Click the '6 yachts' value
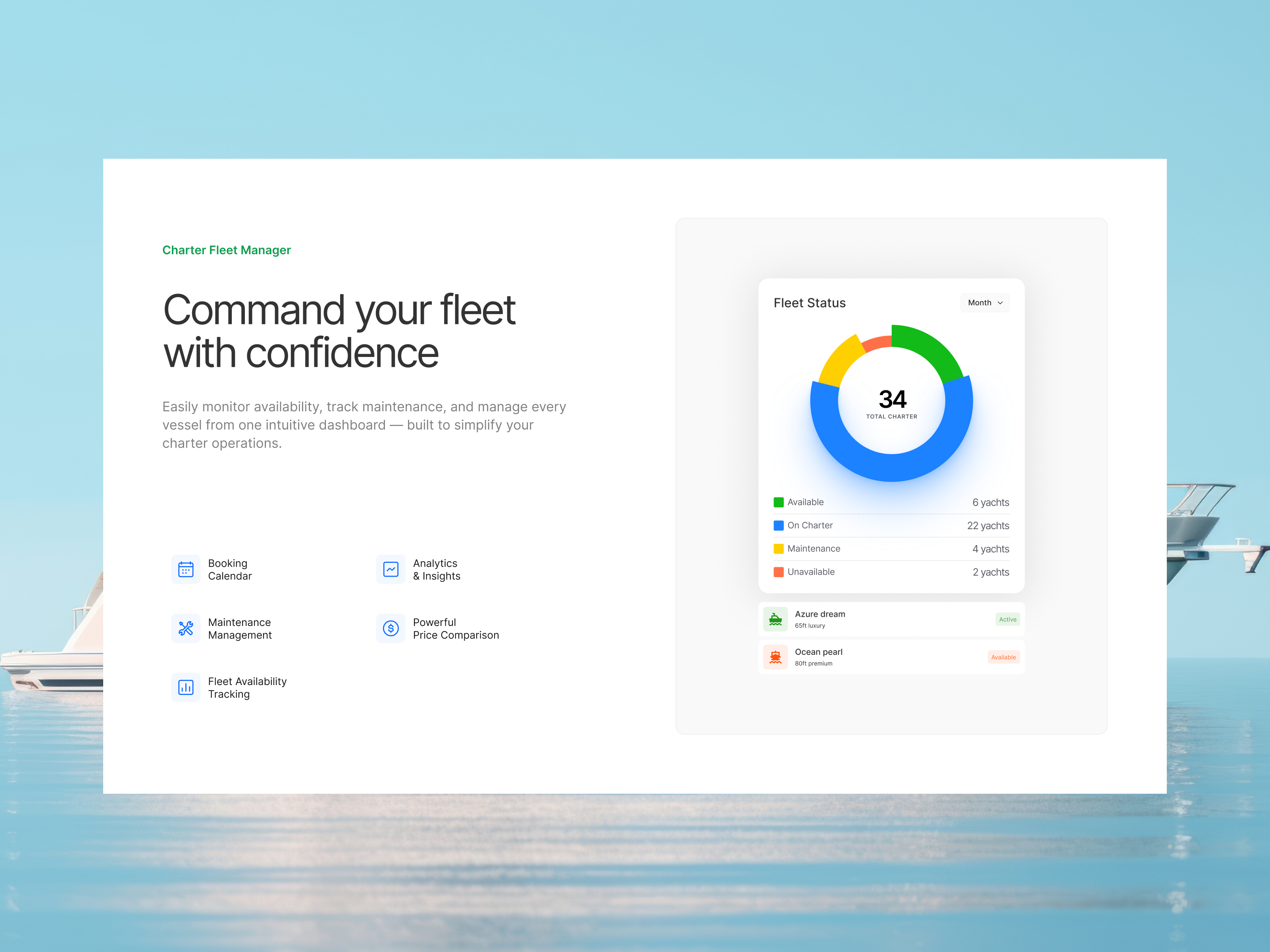 (x=990, y=503)
